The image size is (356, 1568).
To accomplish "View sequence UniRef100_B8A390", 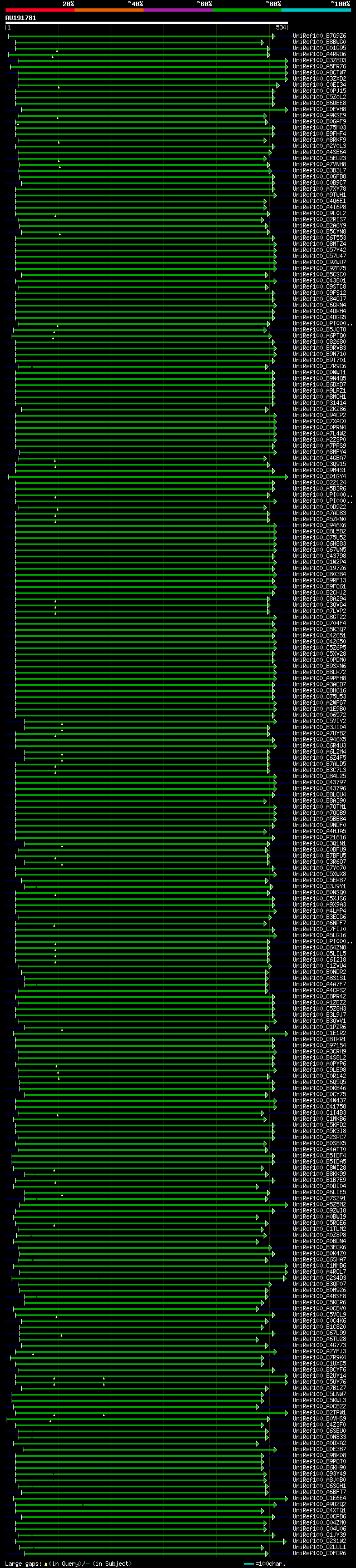I will pyautogui.click(x=319, y=800).
